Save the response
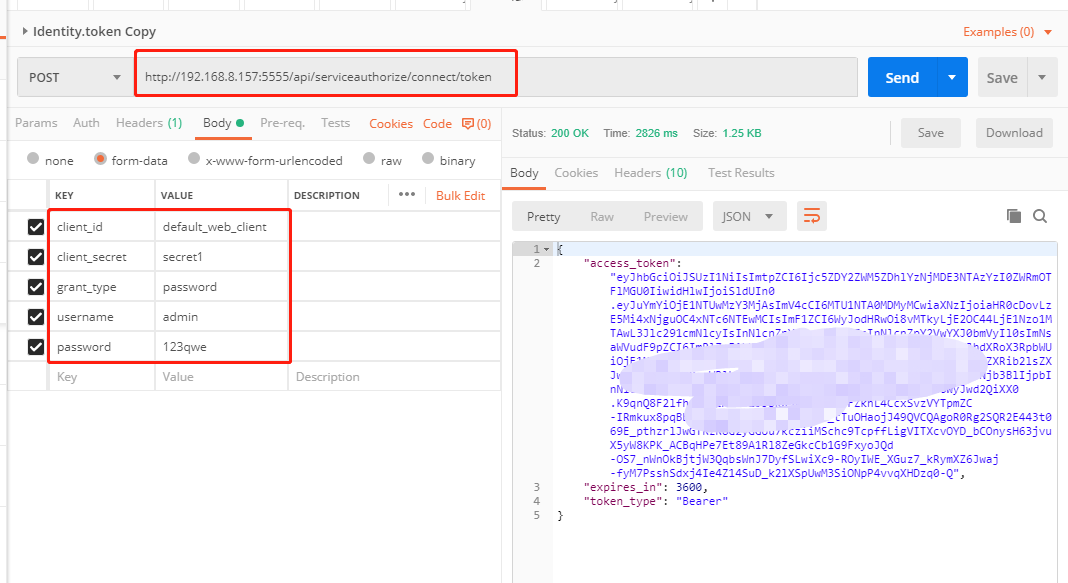 click(930, 133)
